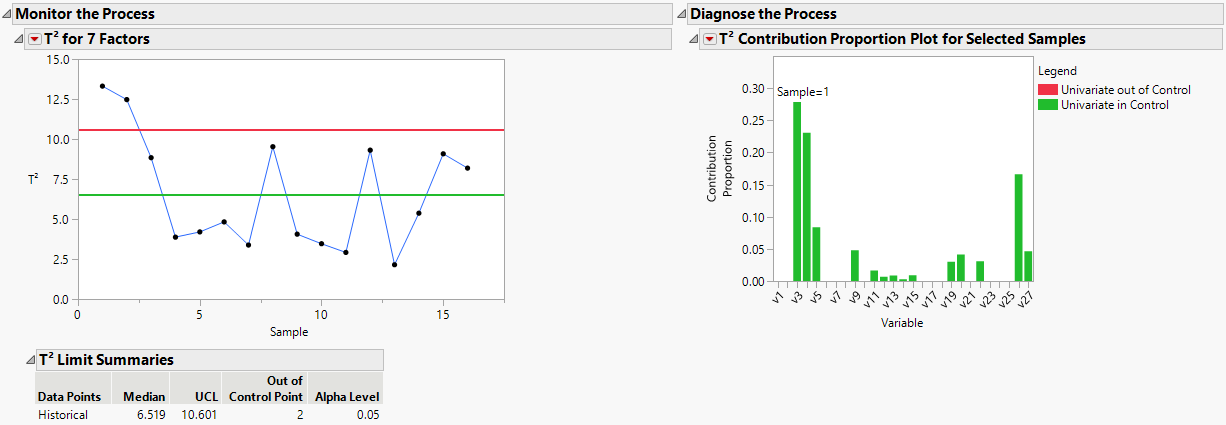Image resolution: width=1226 pixels, height=425 pixels.
Task: Click the red UCL limit line
Action: click(x=300, y=130)
